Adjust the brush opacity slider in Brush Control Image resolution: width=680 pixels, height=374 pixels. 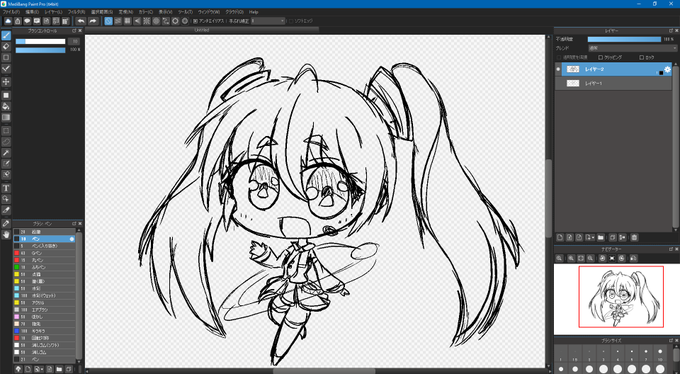tap(40, 50)
